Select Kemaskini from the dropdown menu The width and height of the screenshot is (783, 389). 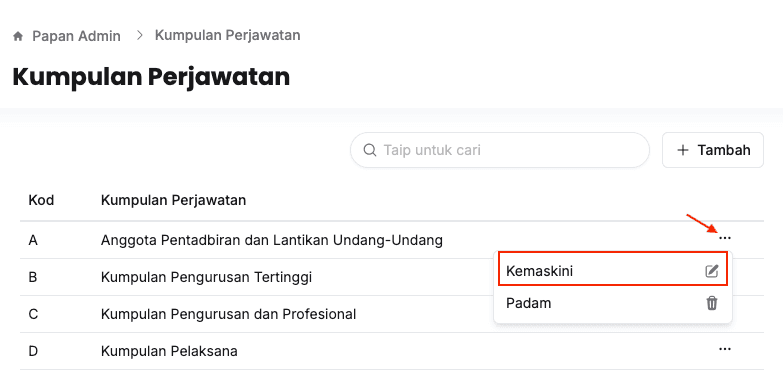[x=613, y=271]
